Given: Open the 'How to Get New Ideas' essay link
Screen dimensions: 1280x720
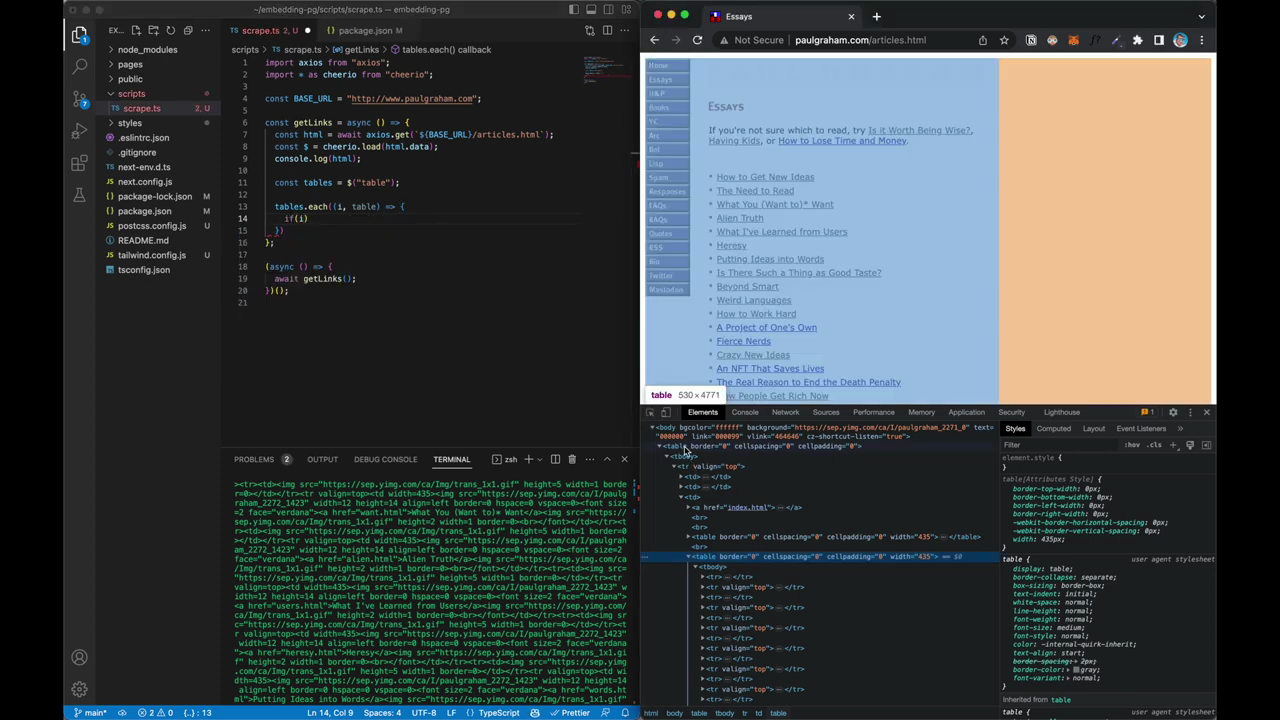Looking at the screenshot, I should point(765,177).
